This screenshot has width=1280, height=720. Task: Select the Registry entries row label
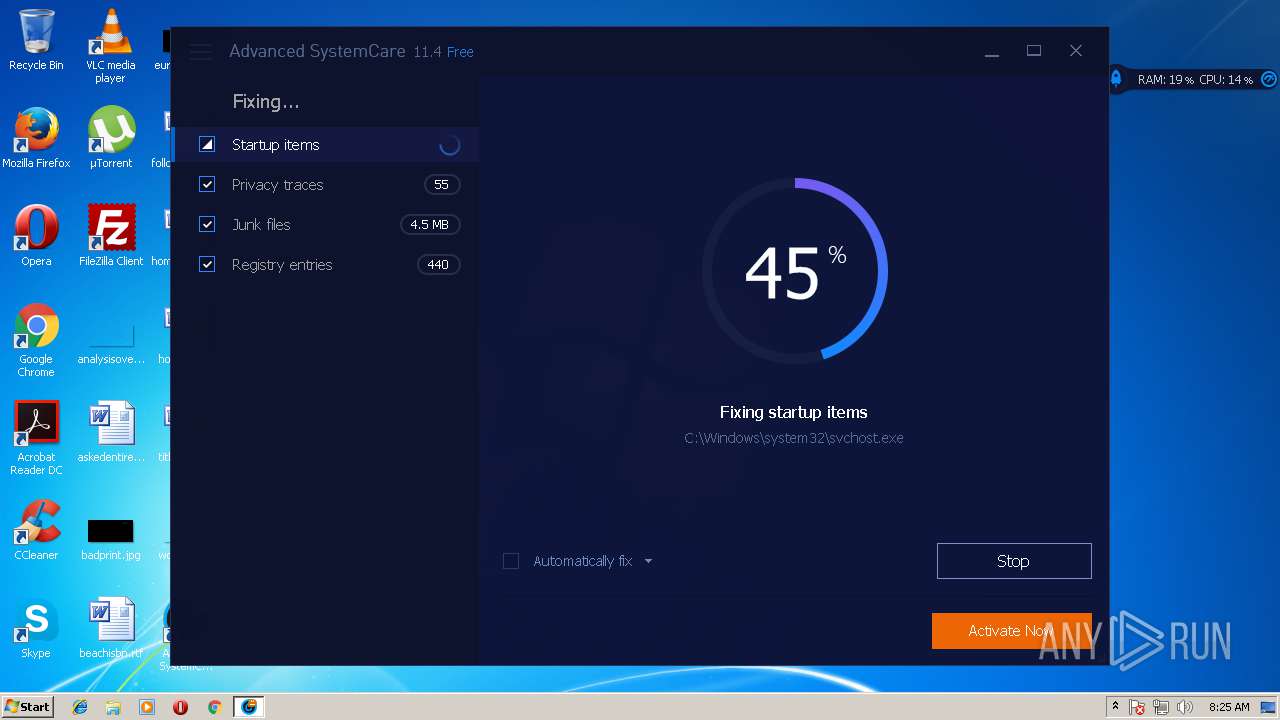(x=282, y=265)
